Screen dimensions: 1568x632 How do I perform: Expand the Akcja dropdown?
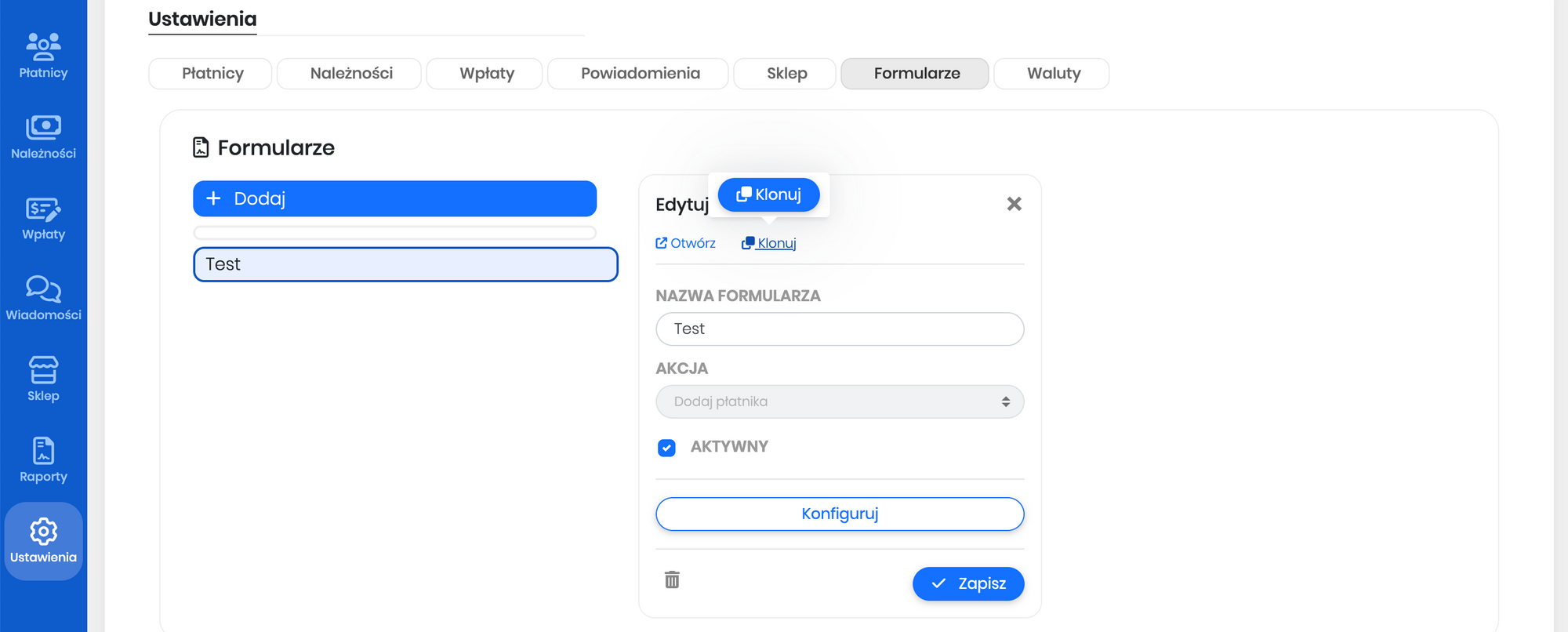click(x=840, y=401)
